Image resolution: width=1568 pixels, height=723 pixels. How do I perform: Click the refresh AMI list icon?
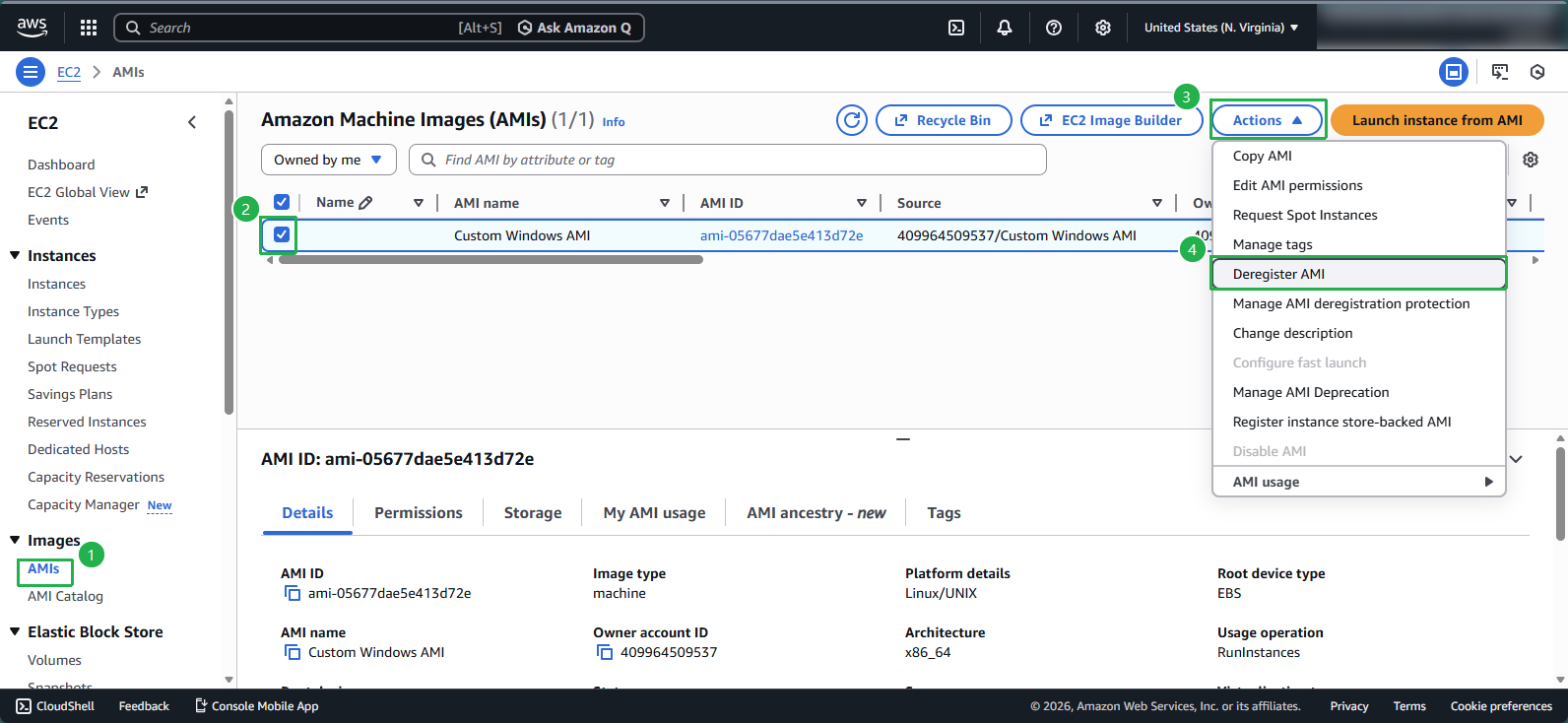coord(851,120)
